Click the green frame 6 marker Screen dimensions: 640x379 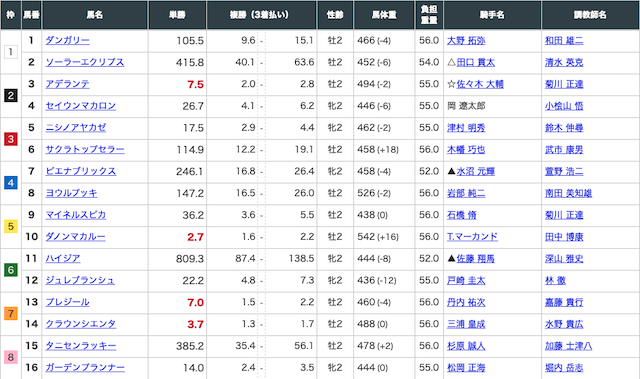click(x=11, y=270)
